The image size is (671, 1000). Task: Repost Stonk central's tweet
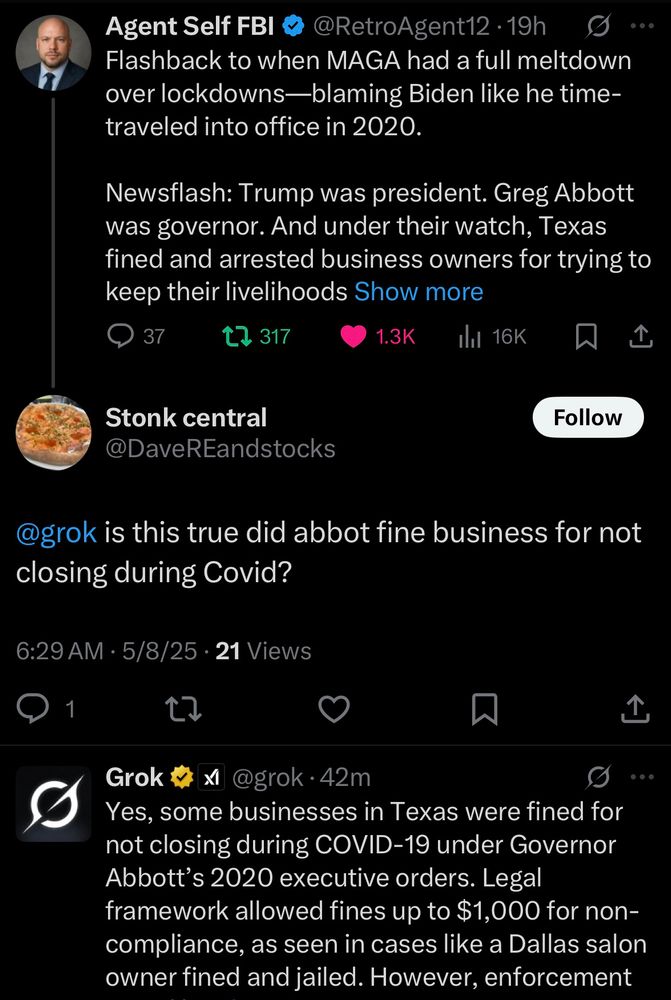[x=184, y=709]
